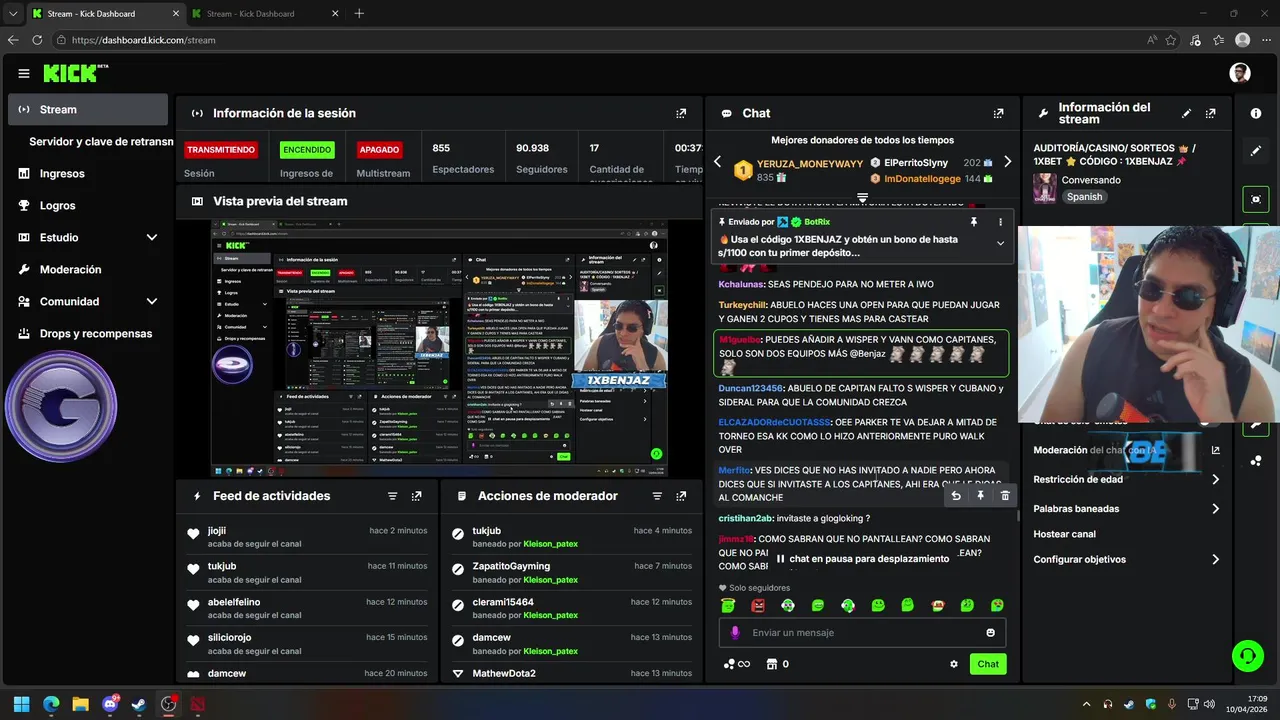Image resolution: width=1280 pixels, height=720 pixels.
Task: Click the stream preview icon in right sidebar
Action: coord(1256,199)
